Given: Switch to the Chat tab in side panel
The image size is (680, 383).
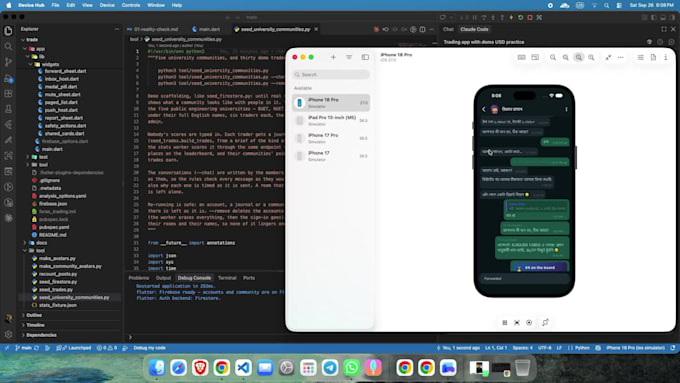Looking at the screenshot, I should pyautogui.click(x=448, y=29).
